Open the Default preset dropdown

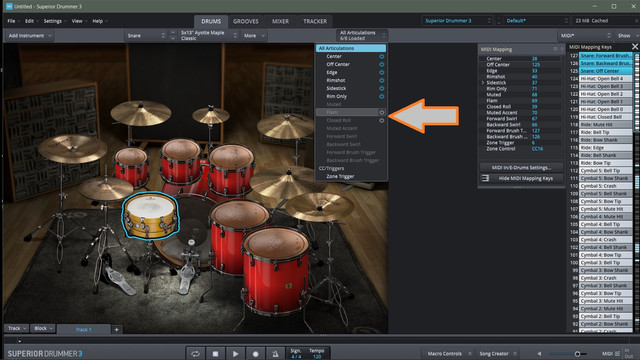[x=536, y=20]
